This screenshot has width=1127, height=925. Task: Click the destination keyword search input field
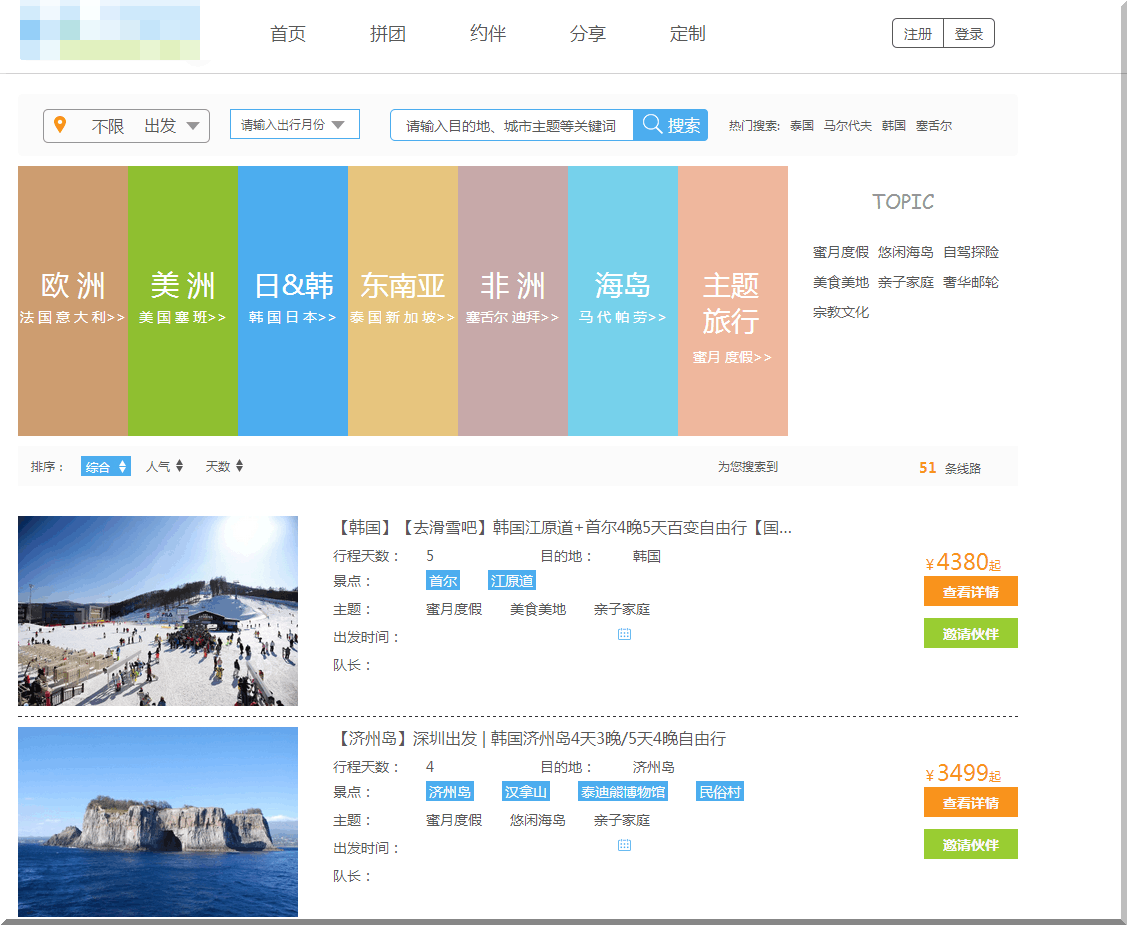pyautogui.click(x=511, y=125)
